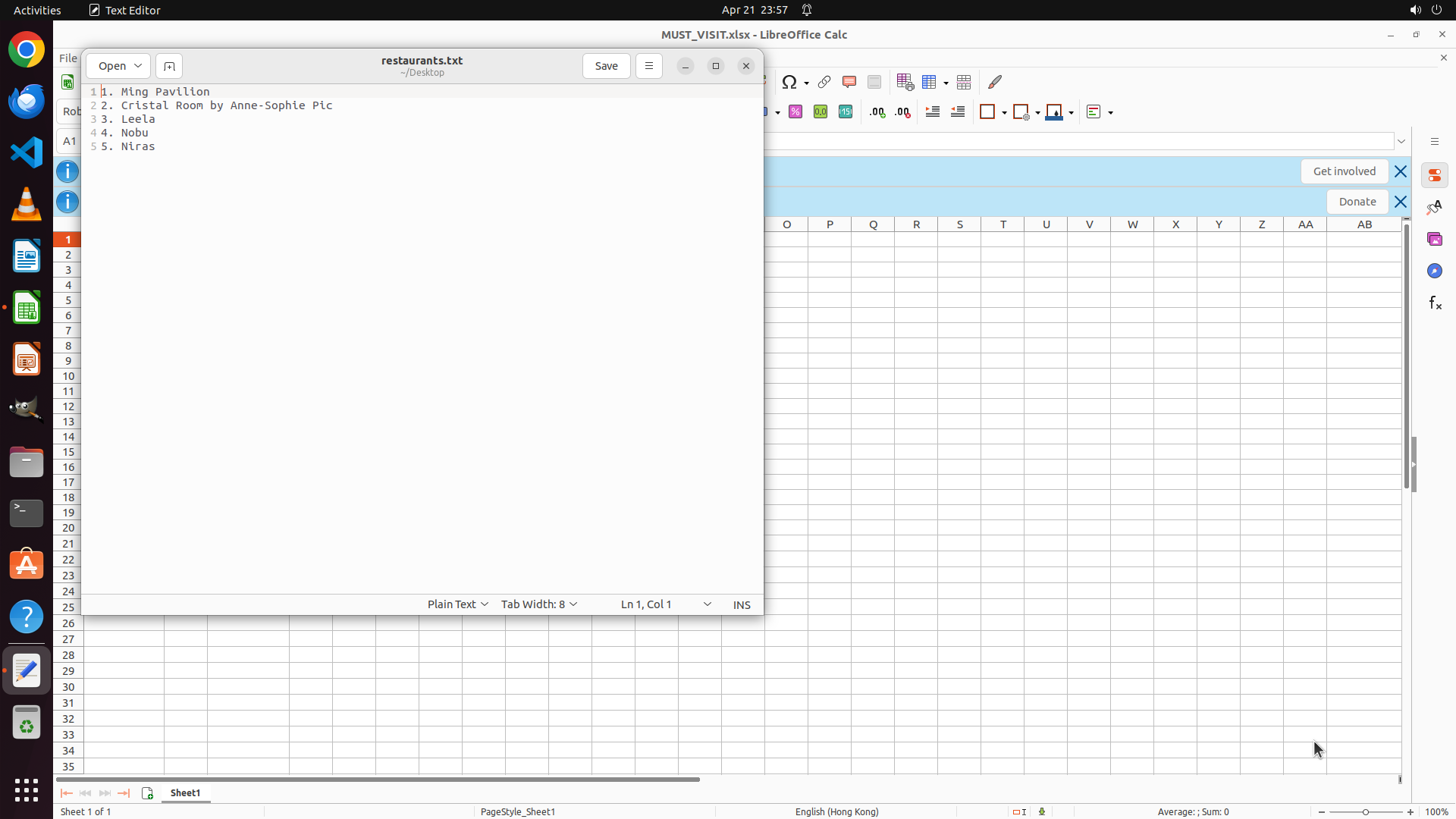Toggle INS overwrite mode indicator
This screenshot has height=819, width=1456.
741,604
